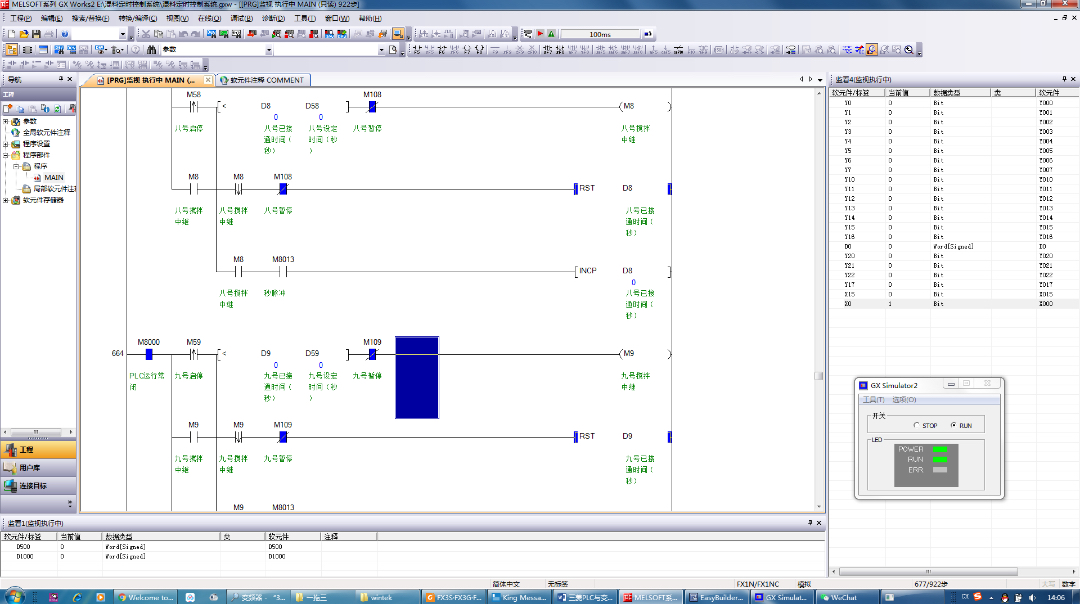Open the 在线 Online menu
Viewport: 1080px width, 604px height.
pyautogui.click(x=209, y=19)
